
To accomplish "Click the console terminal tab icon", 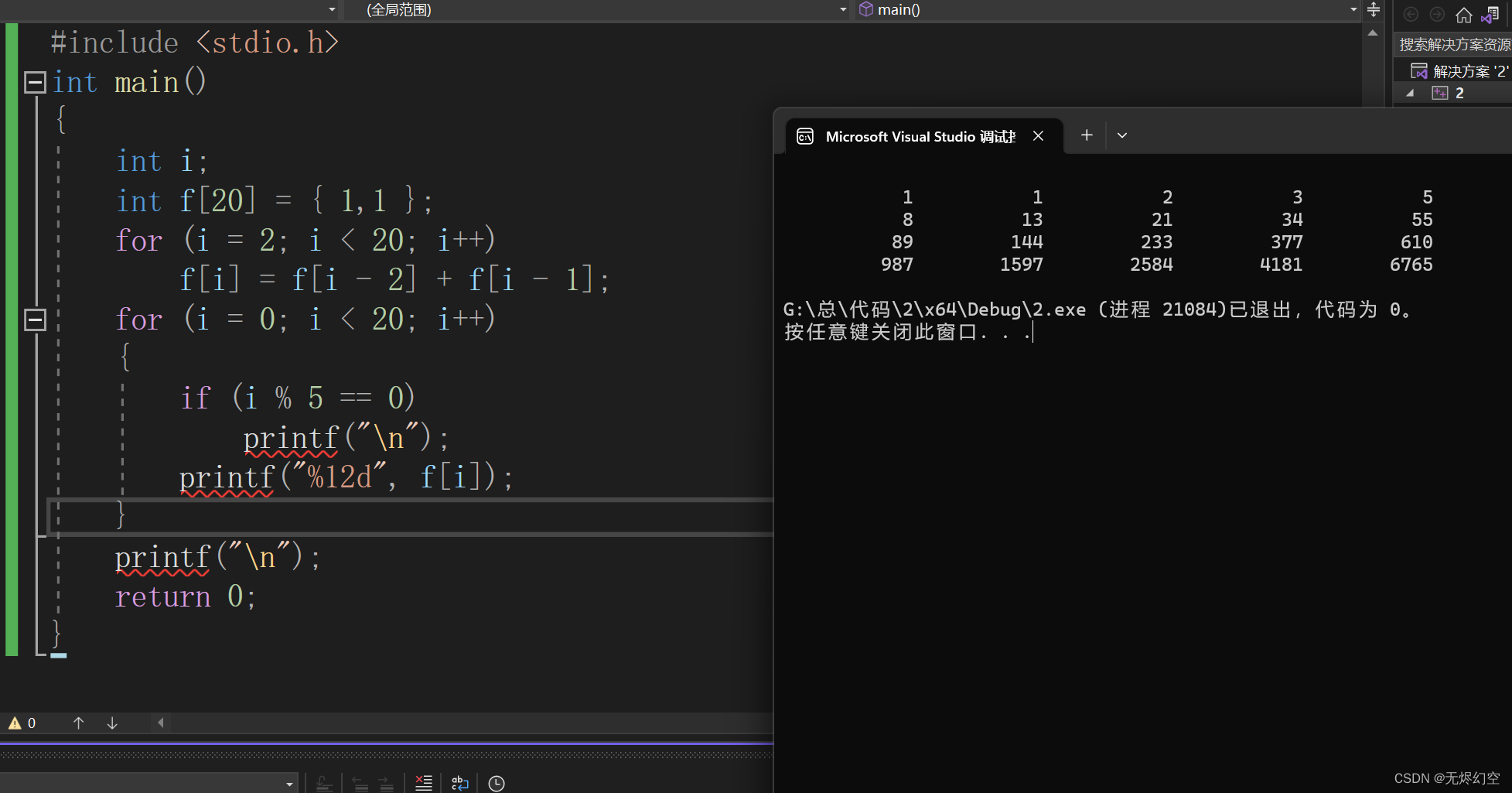I will tap(805, 136).
